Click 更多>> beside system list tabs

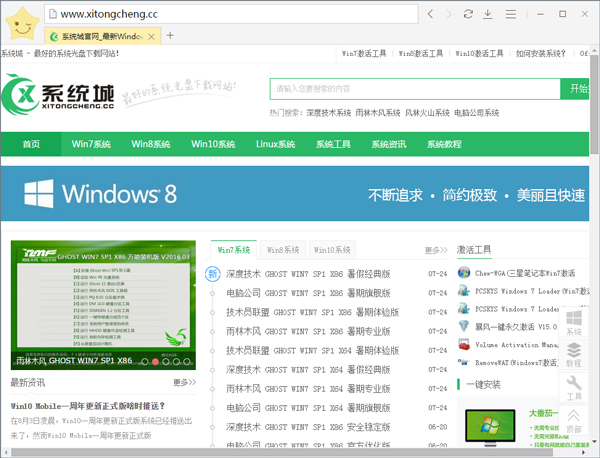pyautogui.click(x=436, y=250)
